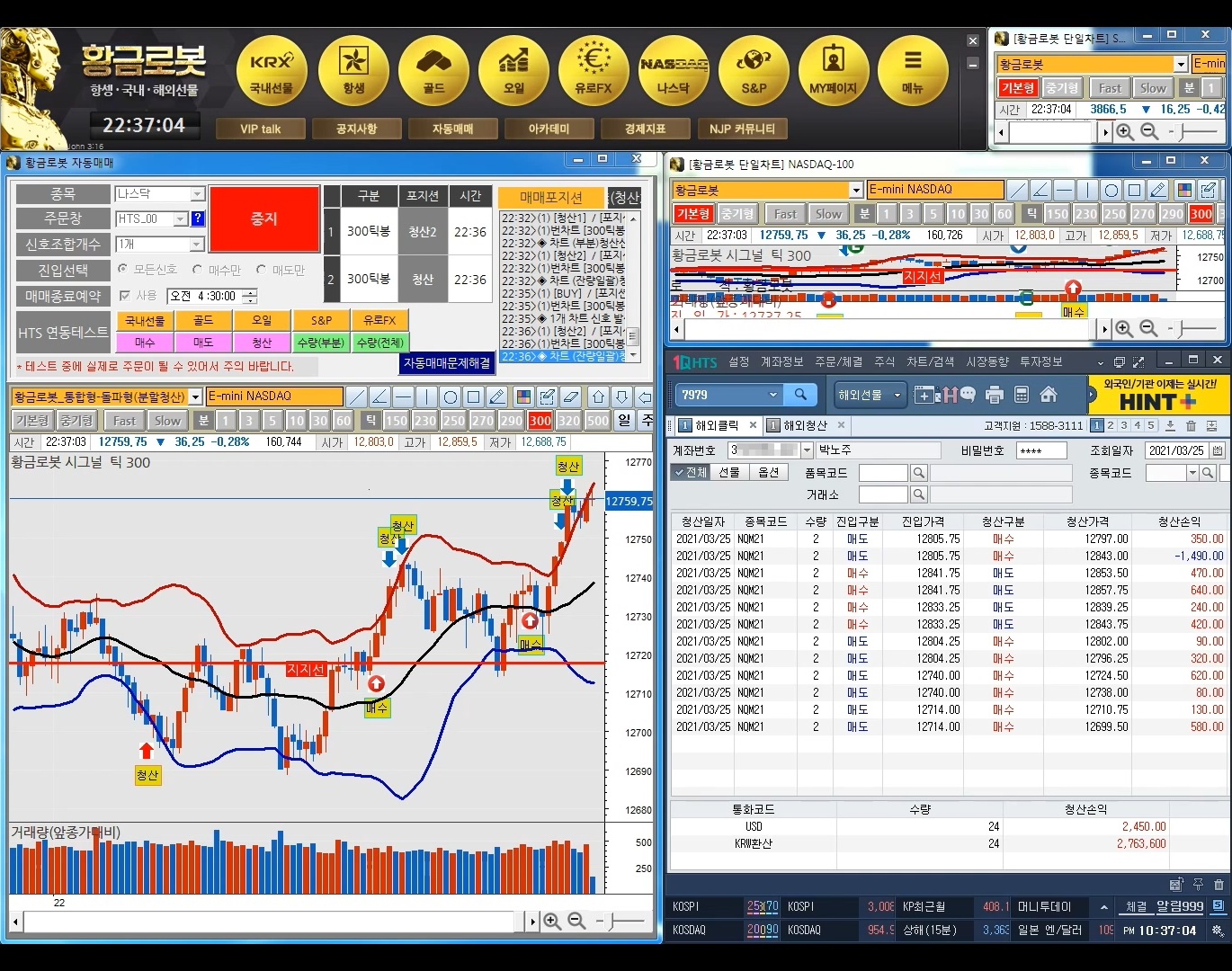Expand the 계좌번호 account dropdown

pyautogui.click(x=807, y=450)
